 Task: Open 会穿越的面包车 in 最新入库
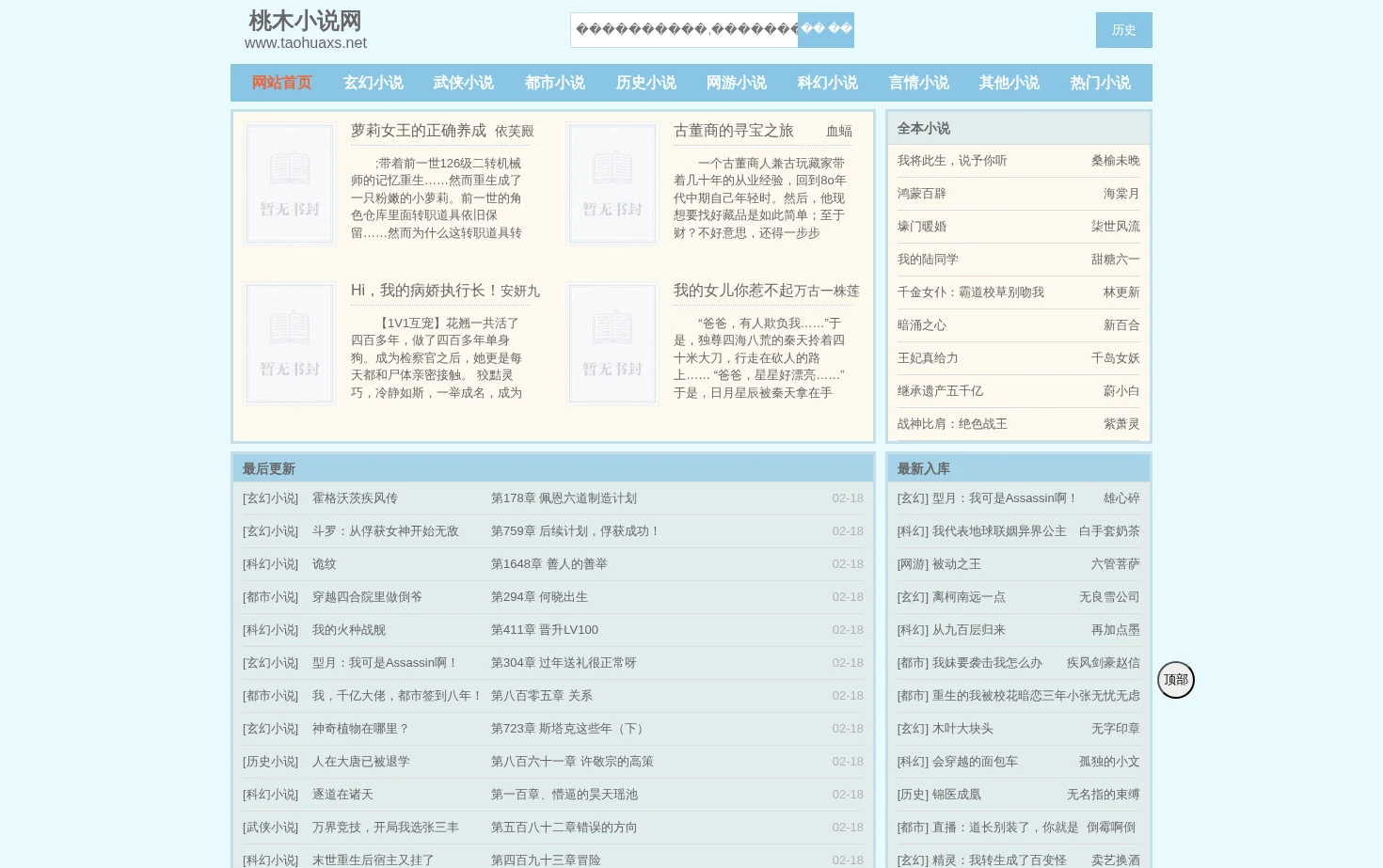[975, 762]
